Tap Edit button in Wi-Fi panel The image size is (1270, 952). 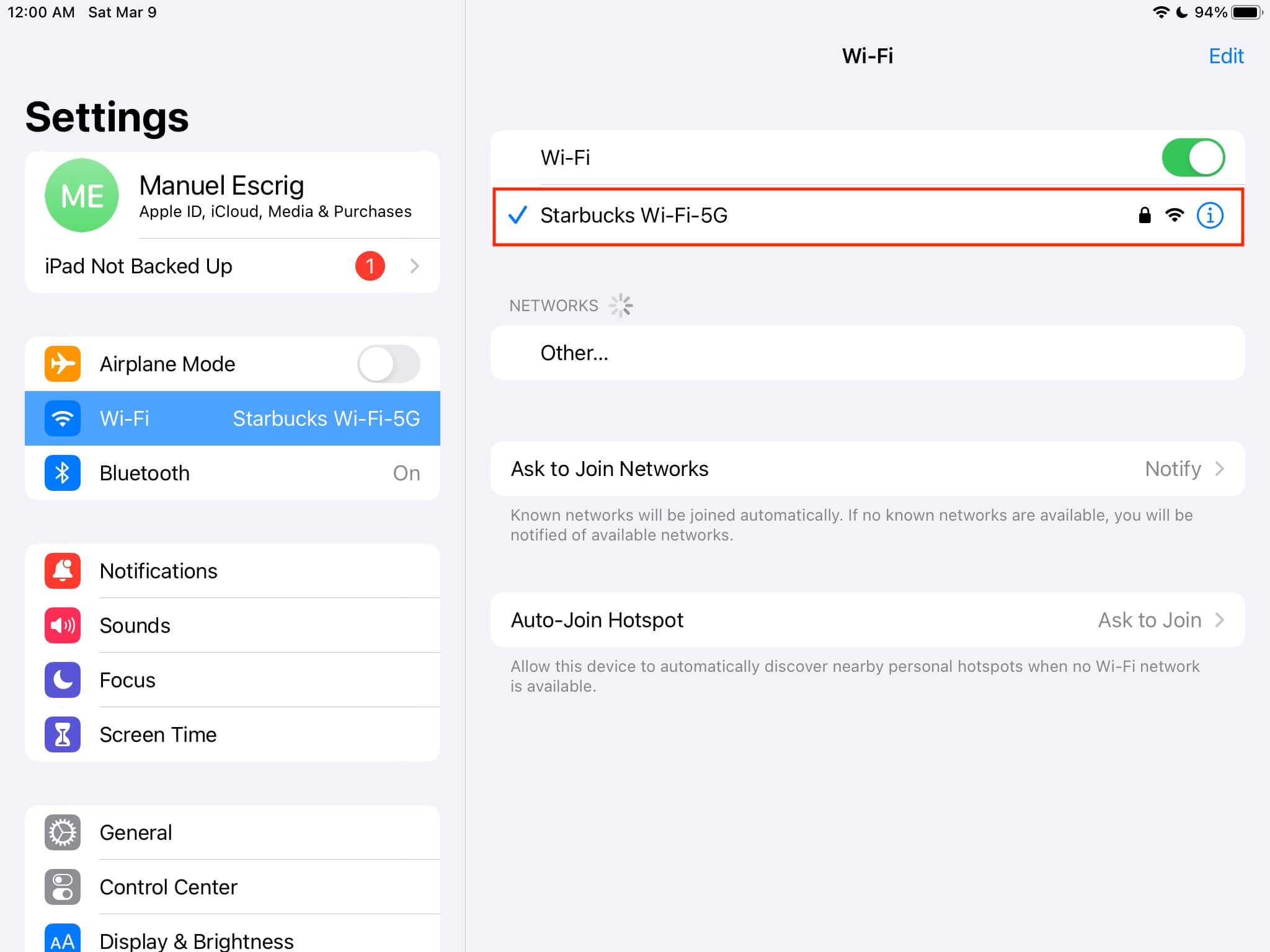point(1225,55)
